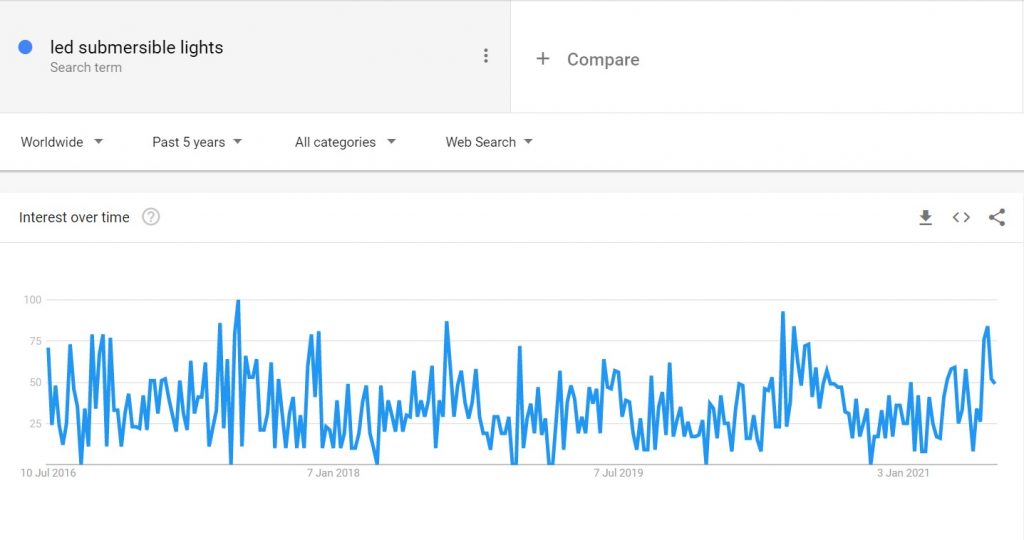This screenshot has width=1024, height=540.
Task: Share the interest over time chart
Action: pyautogui.click(x=997, y=217)
